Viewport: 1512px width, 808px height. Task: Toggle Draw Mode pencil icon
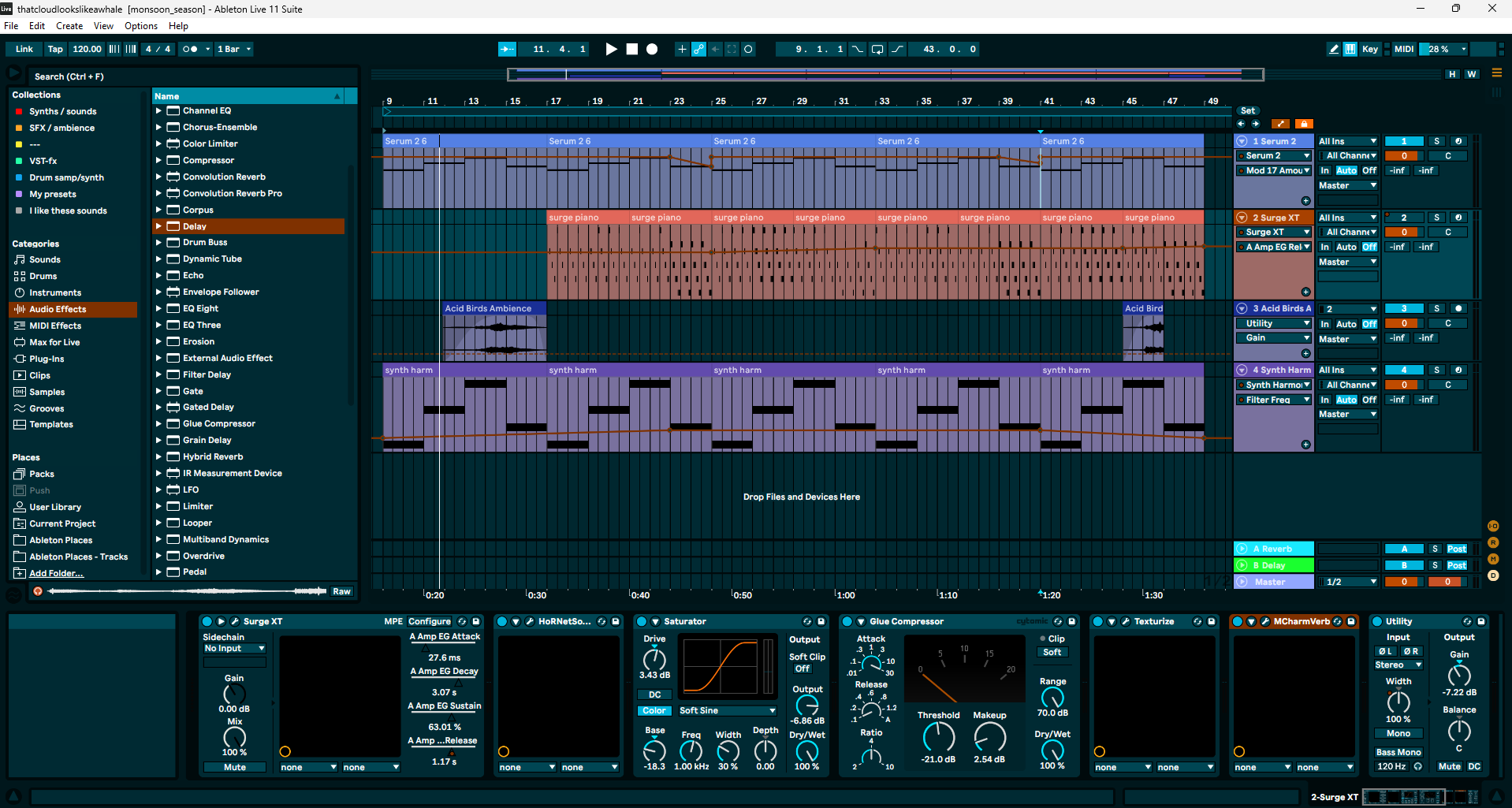coord(1333,49)
